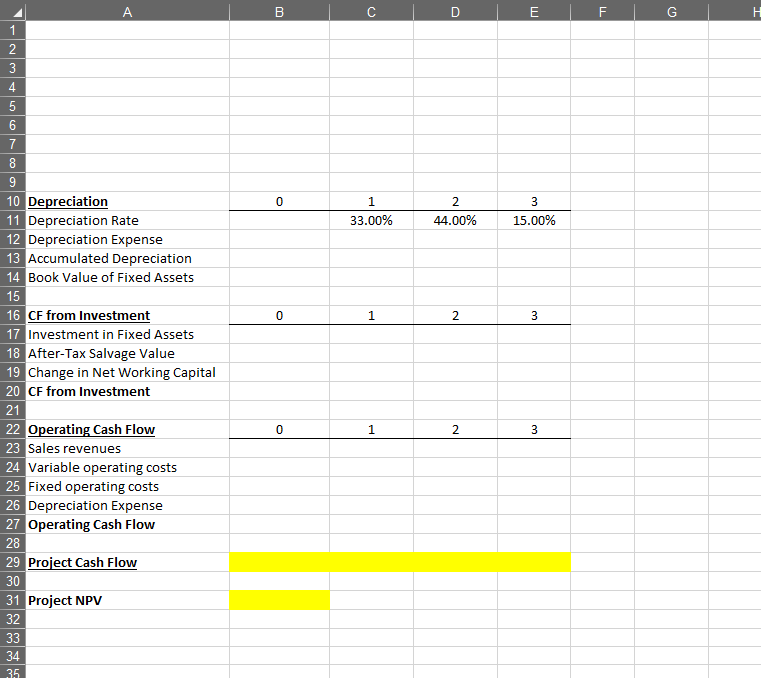Select the 'Project Cash Flow' label cell
The width and height of the screenshot is (761, 678).
pyautogui.click(x=127, y=562)
